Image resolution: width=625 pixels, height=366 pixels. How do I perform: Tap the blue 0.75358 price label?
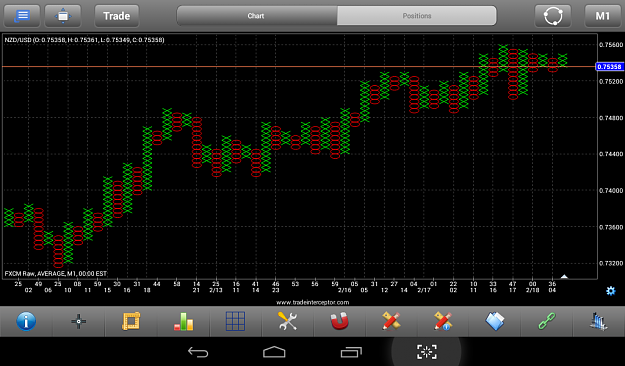[609, 67]
